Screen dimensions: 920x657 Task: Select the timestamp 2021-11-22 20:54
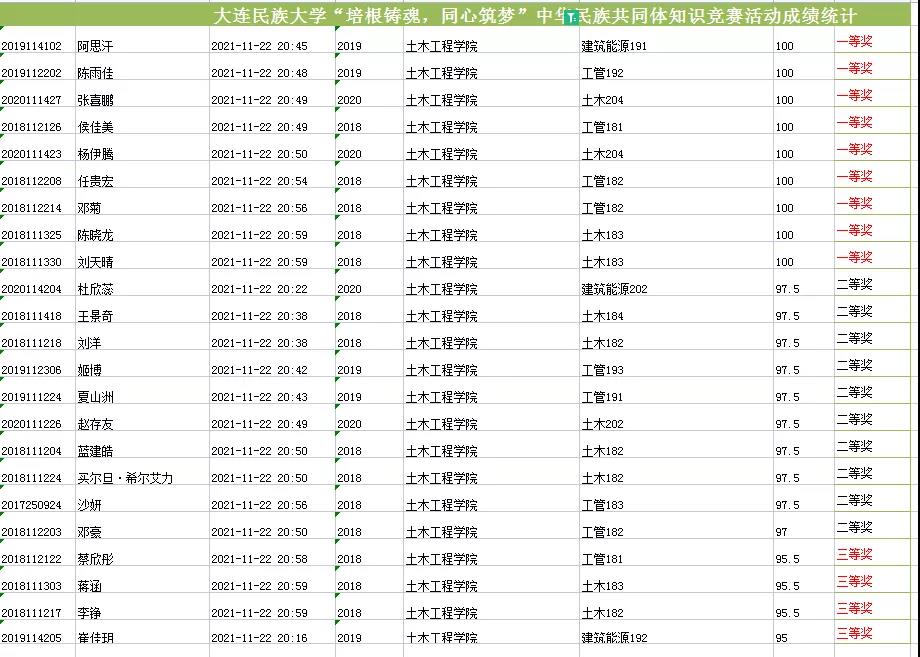coord(259,181)
